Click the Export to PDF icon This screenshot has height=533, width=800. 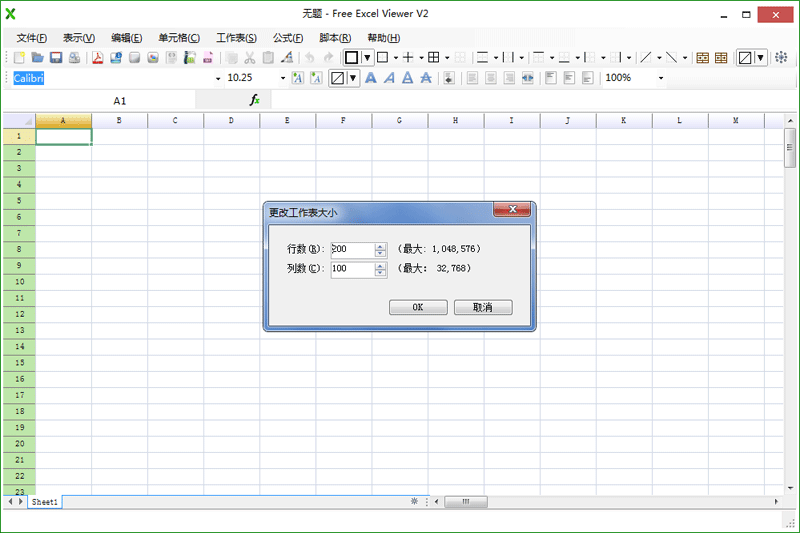97,58
